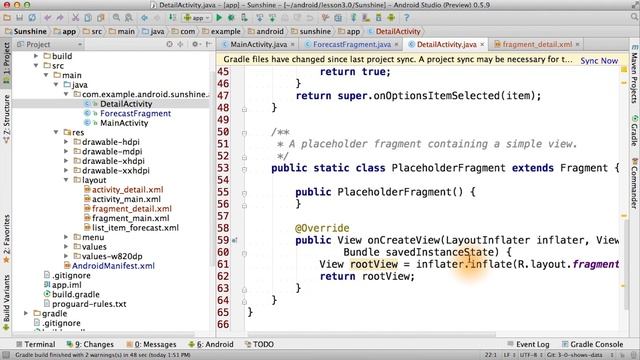The image size is (640, 360).
Task: Expand the gradle folder
Action: point(26,313)
